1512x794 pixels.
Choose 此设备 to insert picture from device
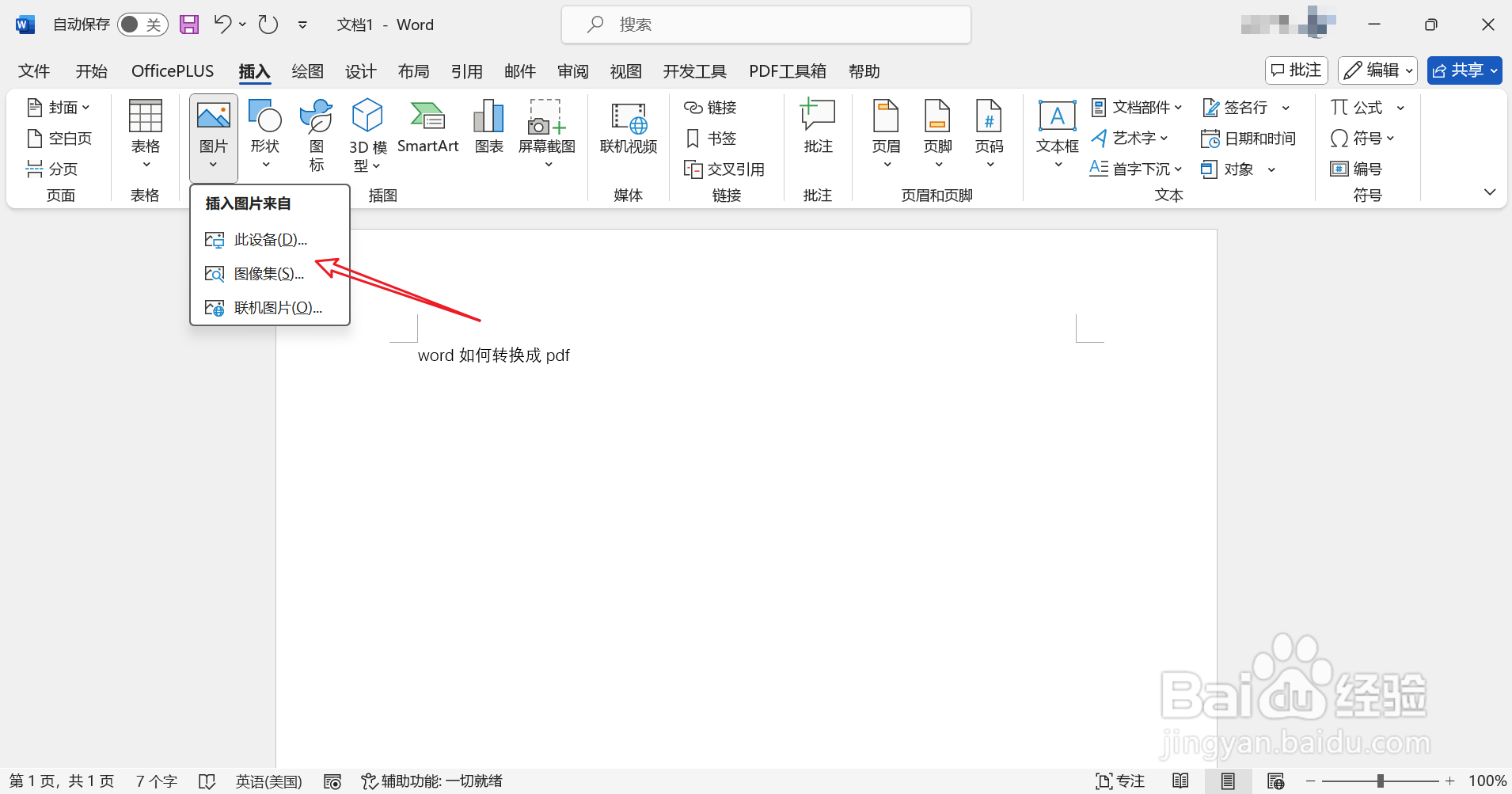270,238
